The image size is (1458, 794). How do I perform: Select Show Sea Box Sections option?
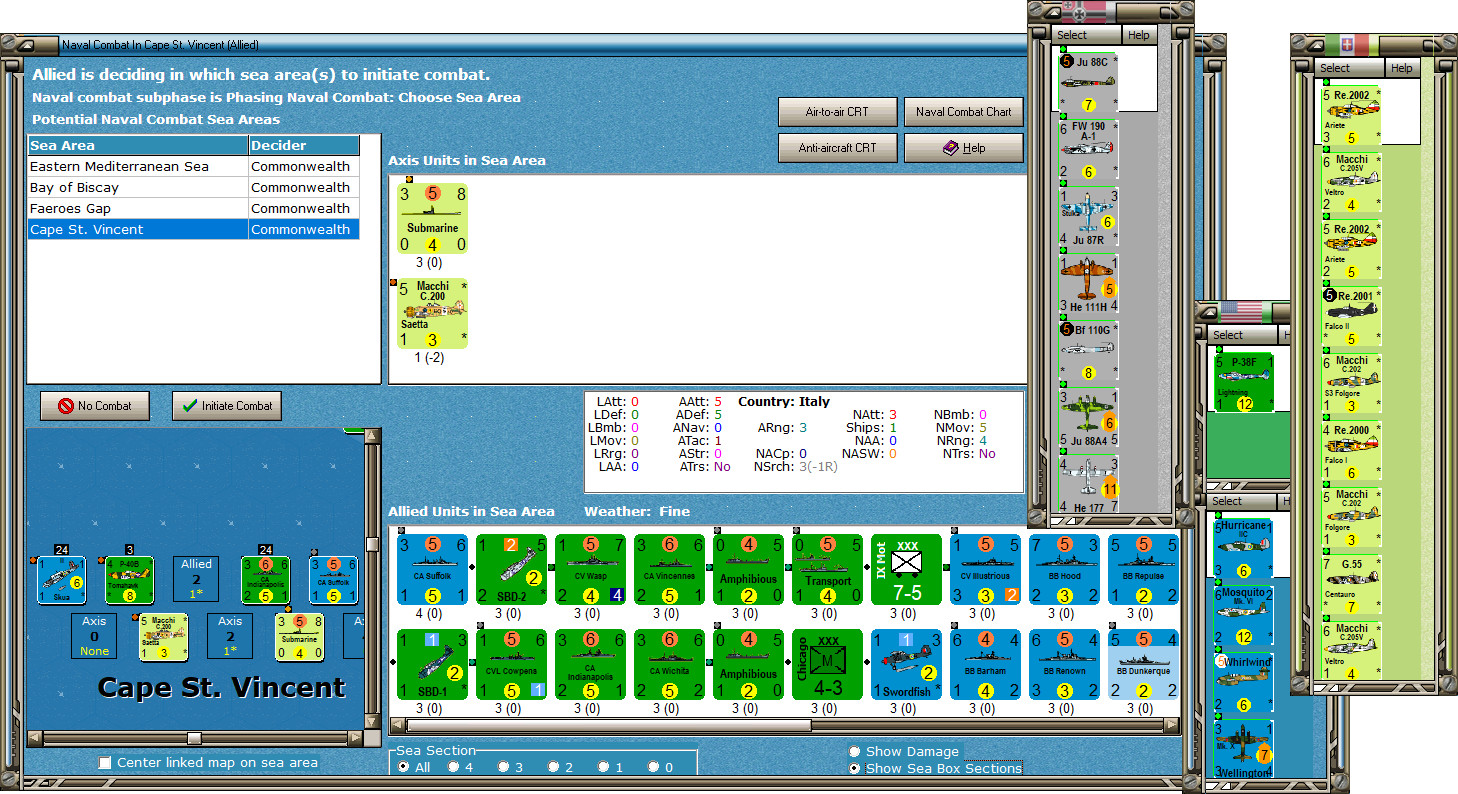(854, 768)
